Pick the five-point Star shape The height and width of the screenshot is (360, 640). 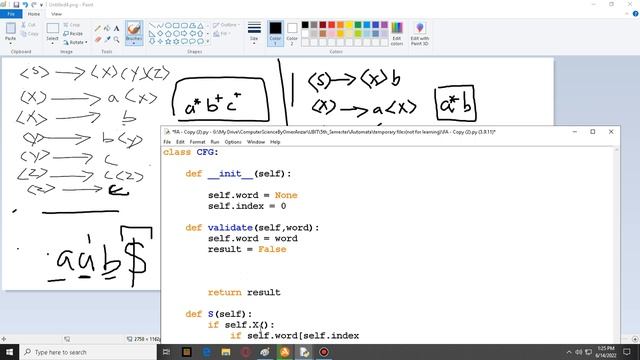click(168, 41)
